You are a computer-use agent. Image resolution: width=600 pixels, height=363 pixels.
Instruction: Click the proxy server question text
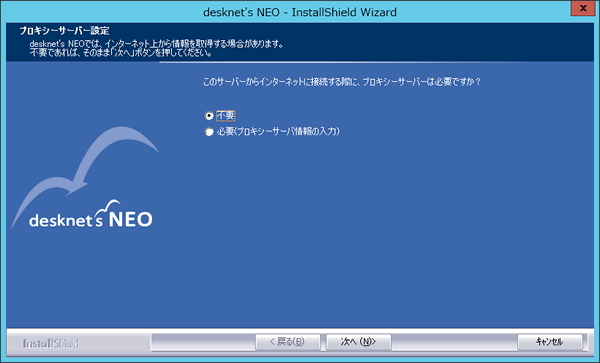click(342, 82)
